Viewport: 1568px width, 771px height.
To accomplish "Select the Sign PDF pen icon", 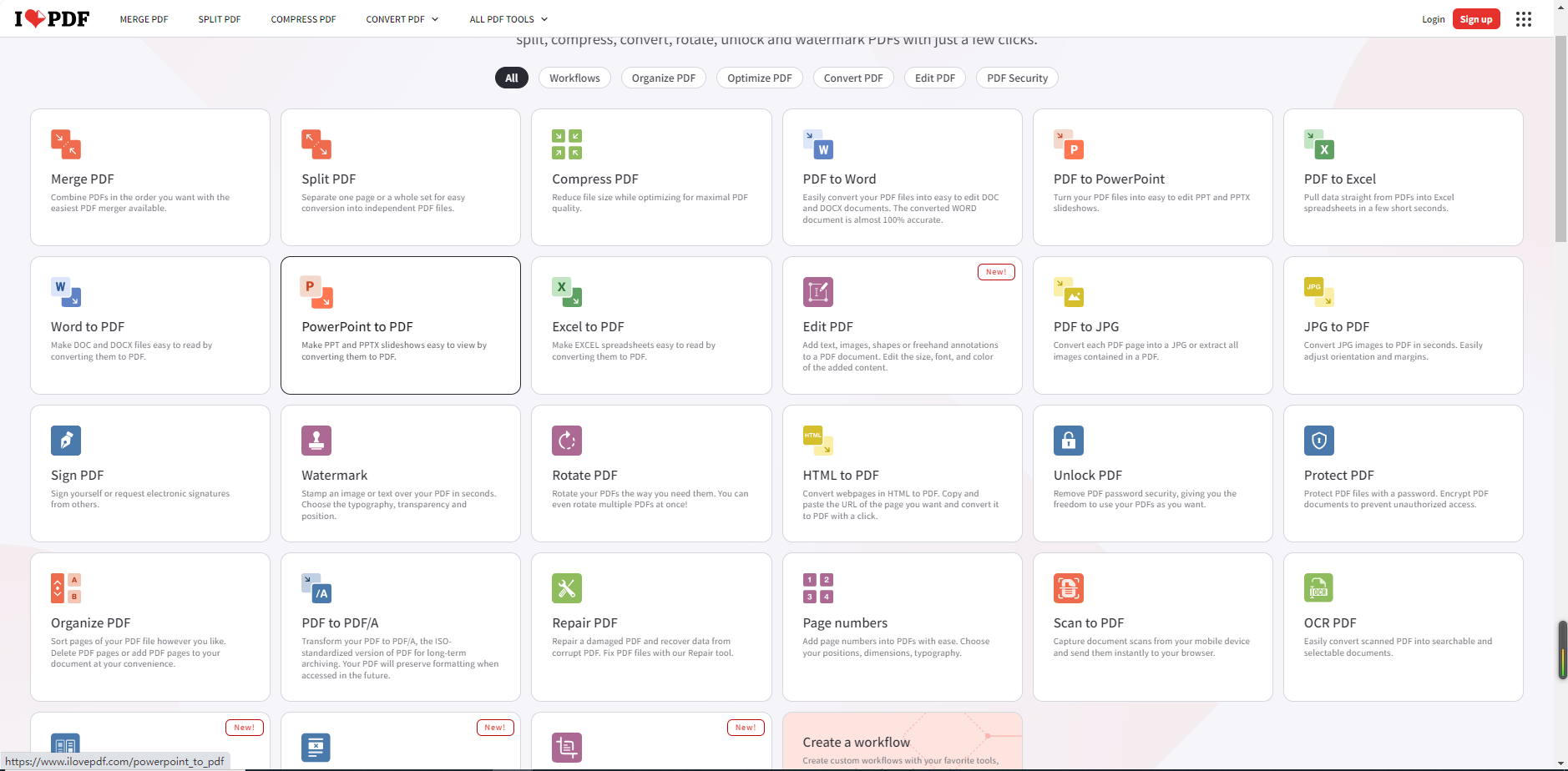I will 66,441.
